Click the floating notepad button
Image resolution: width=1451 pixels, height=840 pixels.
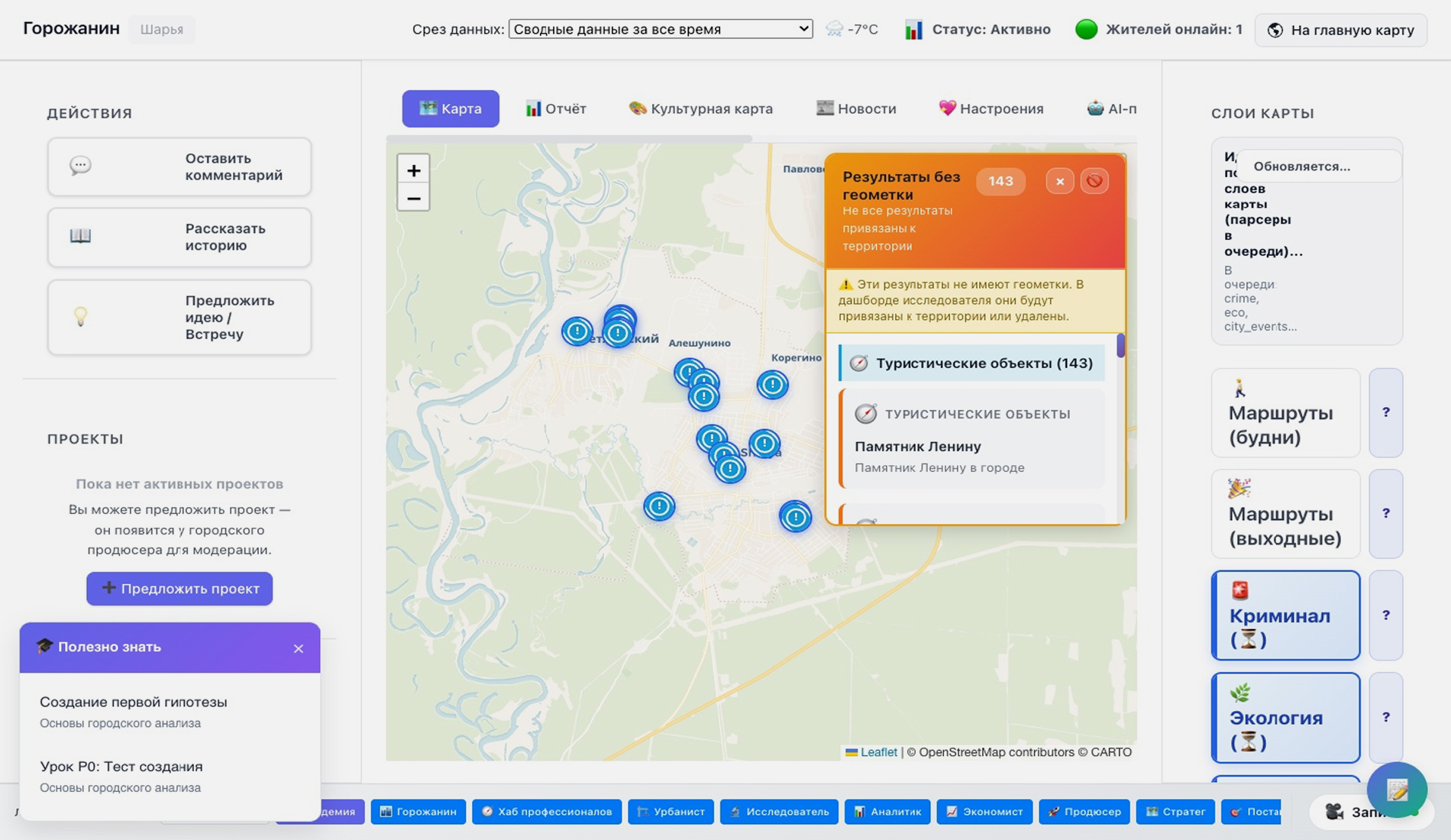tap(1396, 790)
